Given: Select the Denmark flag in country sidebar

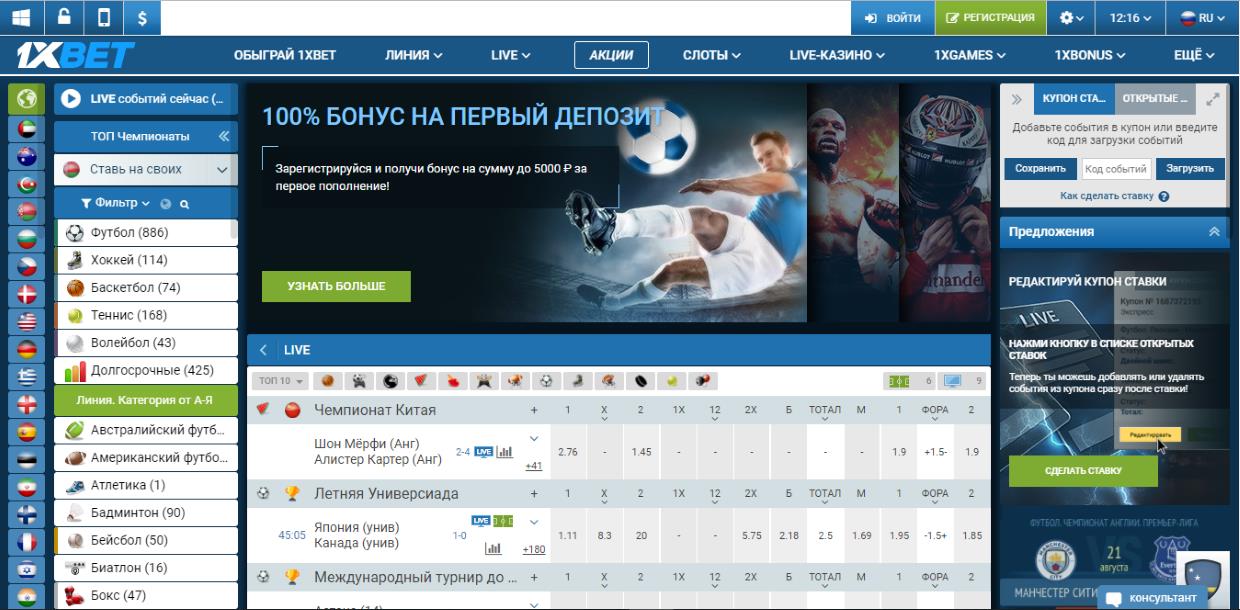Looking at the screenshot, I should [27, 294].
